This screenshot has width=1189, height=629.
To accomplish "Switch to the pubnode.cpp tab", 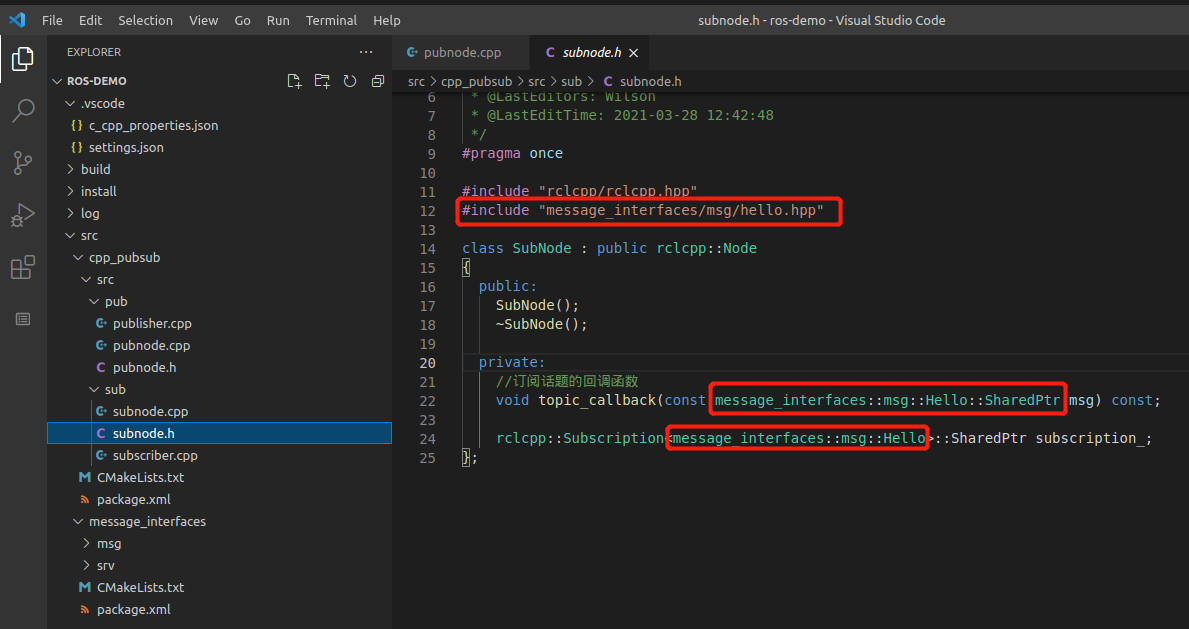I will pyautogui.click(x=462, y=52).
